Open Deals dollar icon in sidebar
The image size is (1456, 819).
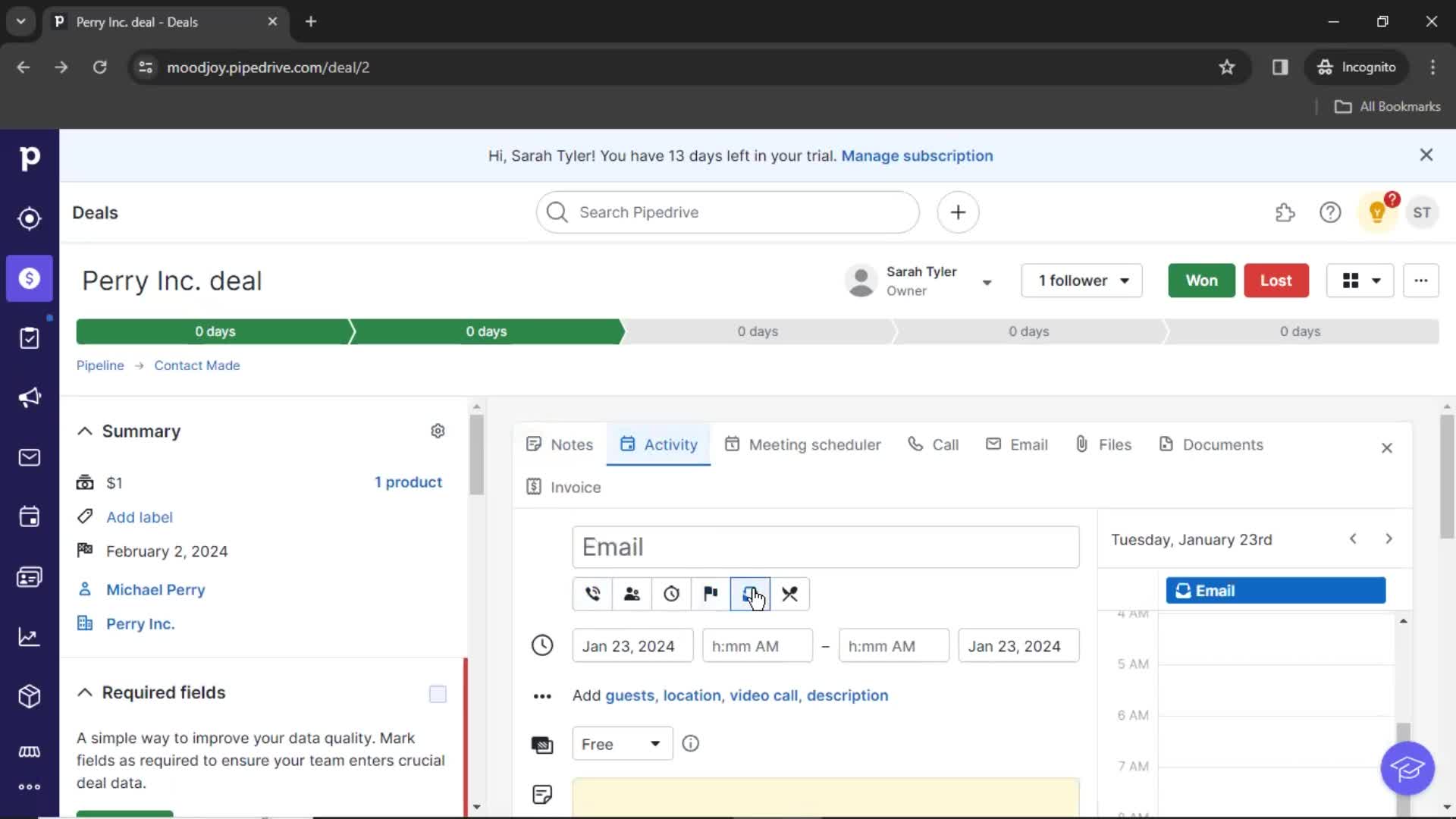tap(30, 278)
